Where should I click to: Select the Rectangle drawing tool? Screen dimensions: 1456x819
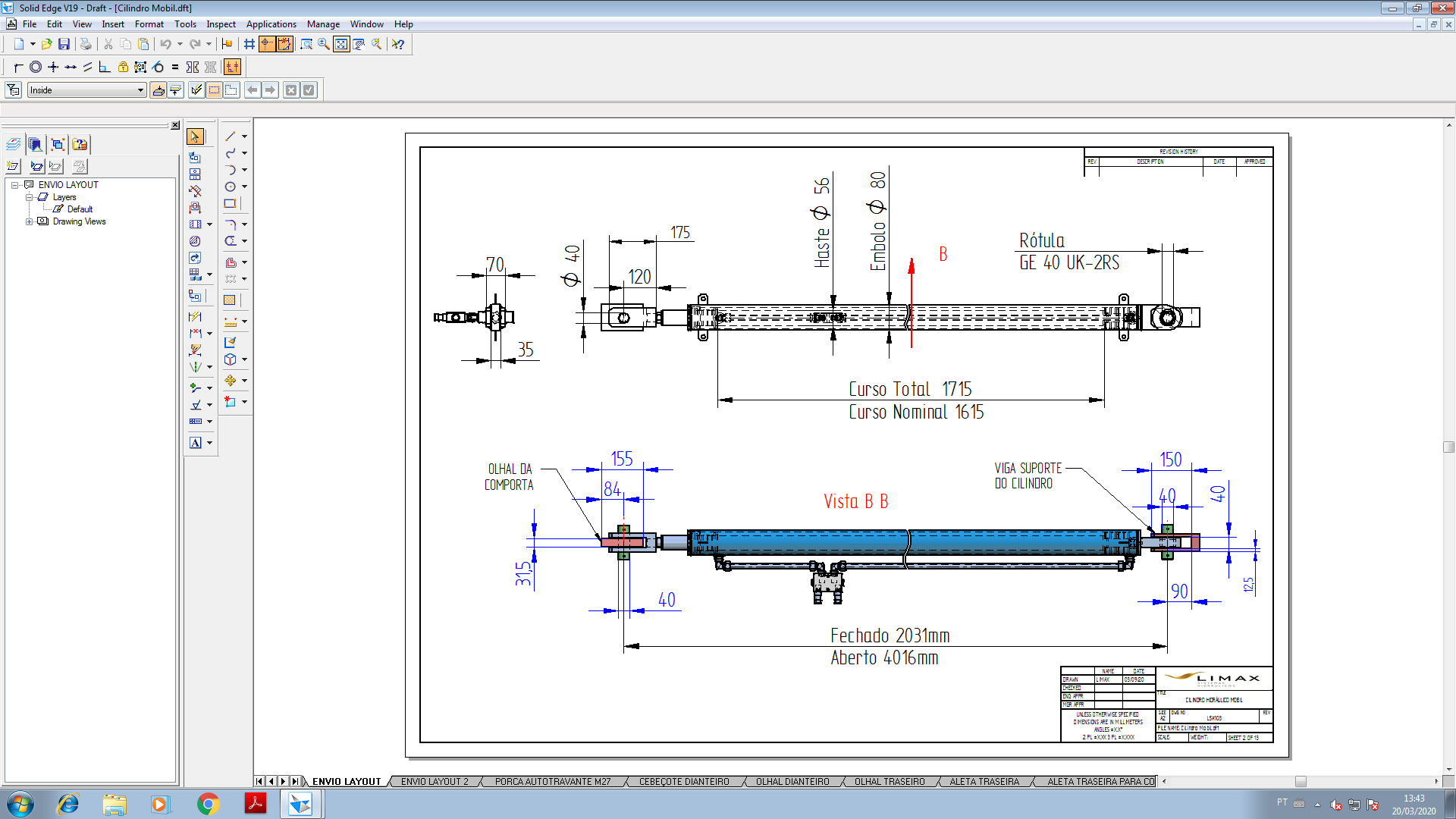(x=231, y=203)
